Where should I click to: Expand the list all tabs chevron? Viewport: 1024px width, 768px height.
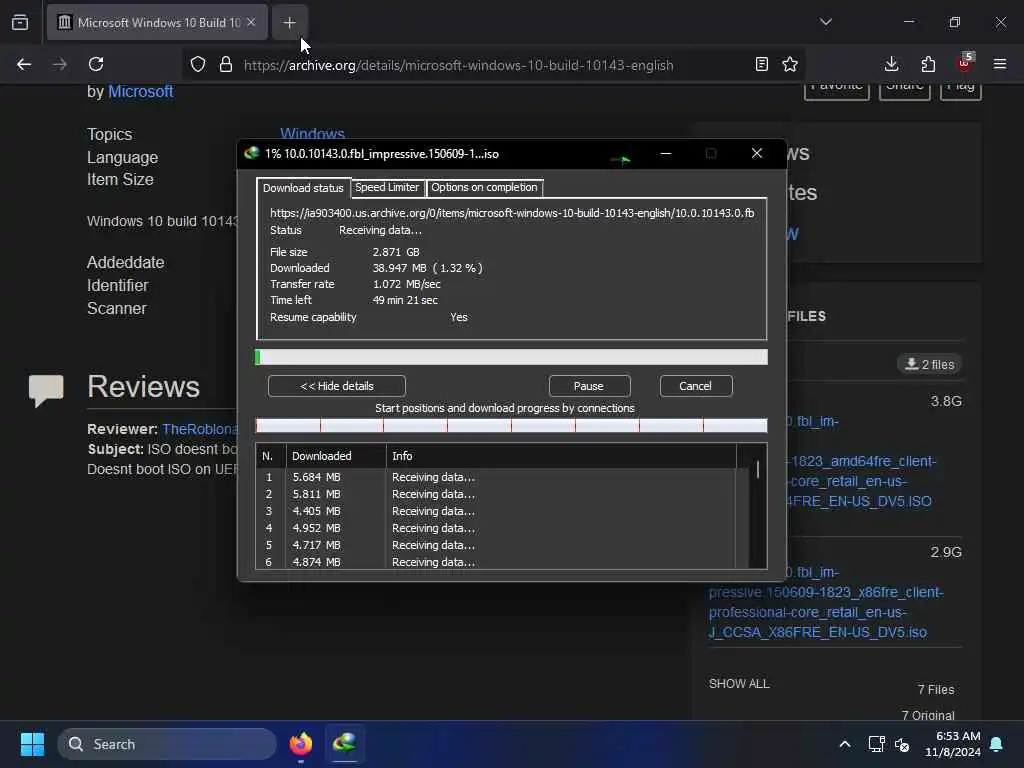[826, 22]
